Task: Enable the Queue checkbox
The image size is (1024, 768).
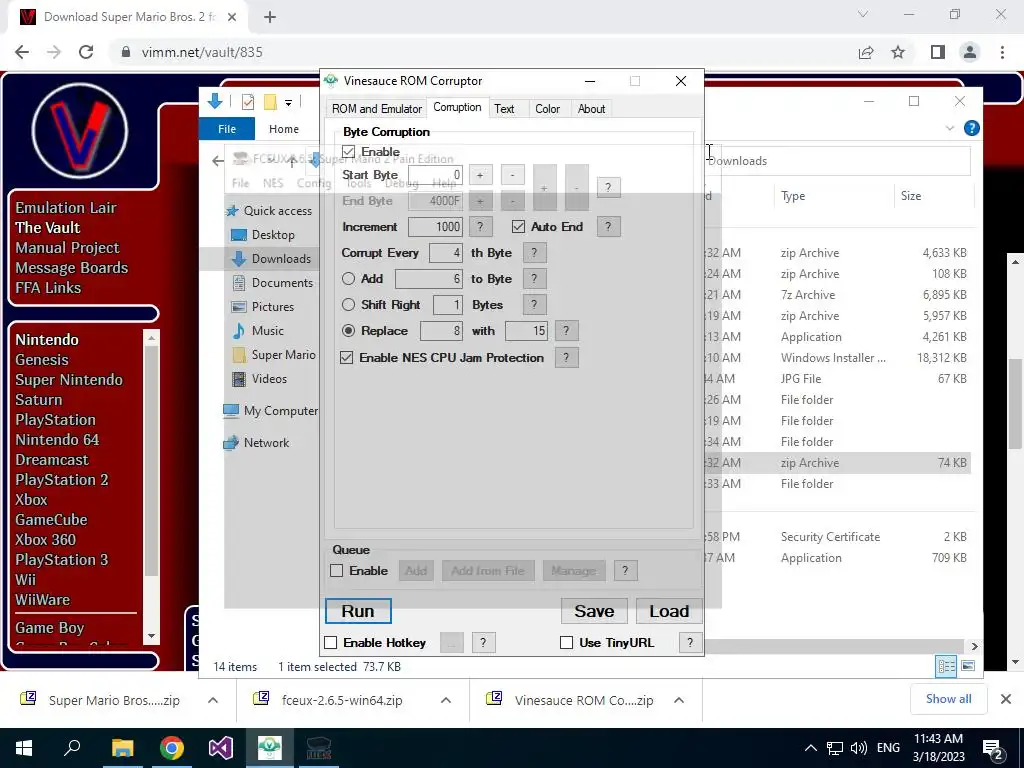Action: coord(336,571)
